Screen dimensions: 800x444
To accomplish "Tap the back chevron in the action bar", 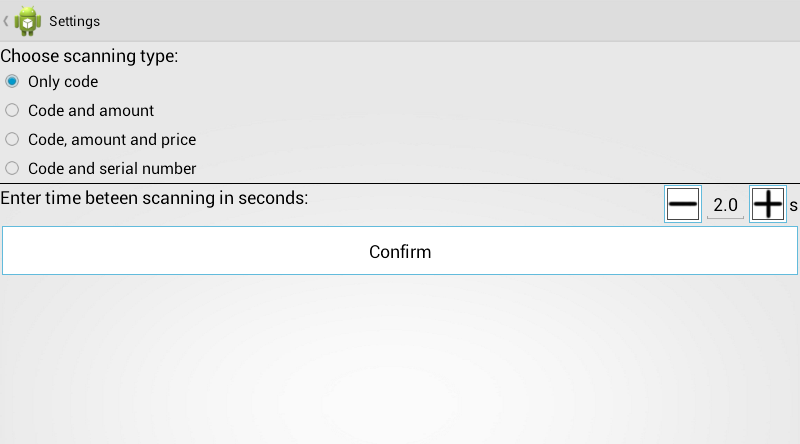I will coord(6,20).
